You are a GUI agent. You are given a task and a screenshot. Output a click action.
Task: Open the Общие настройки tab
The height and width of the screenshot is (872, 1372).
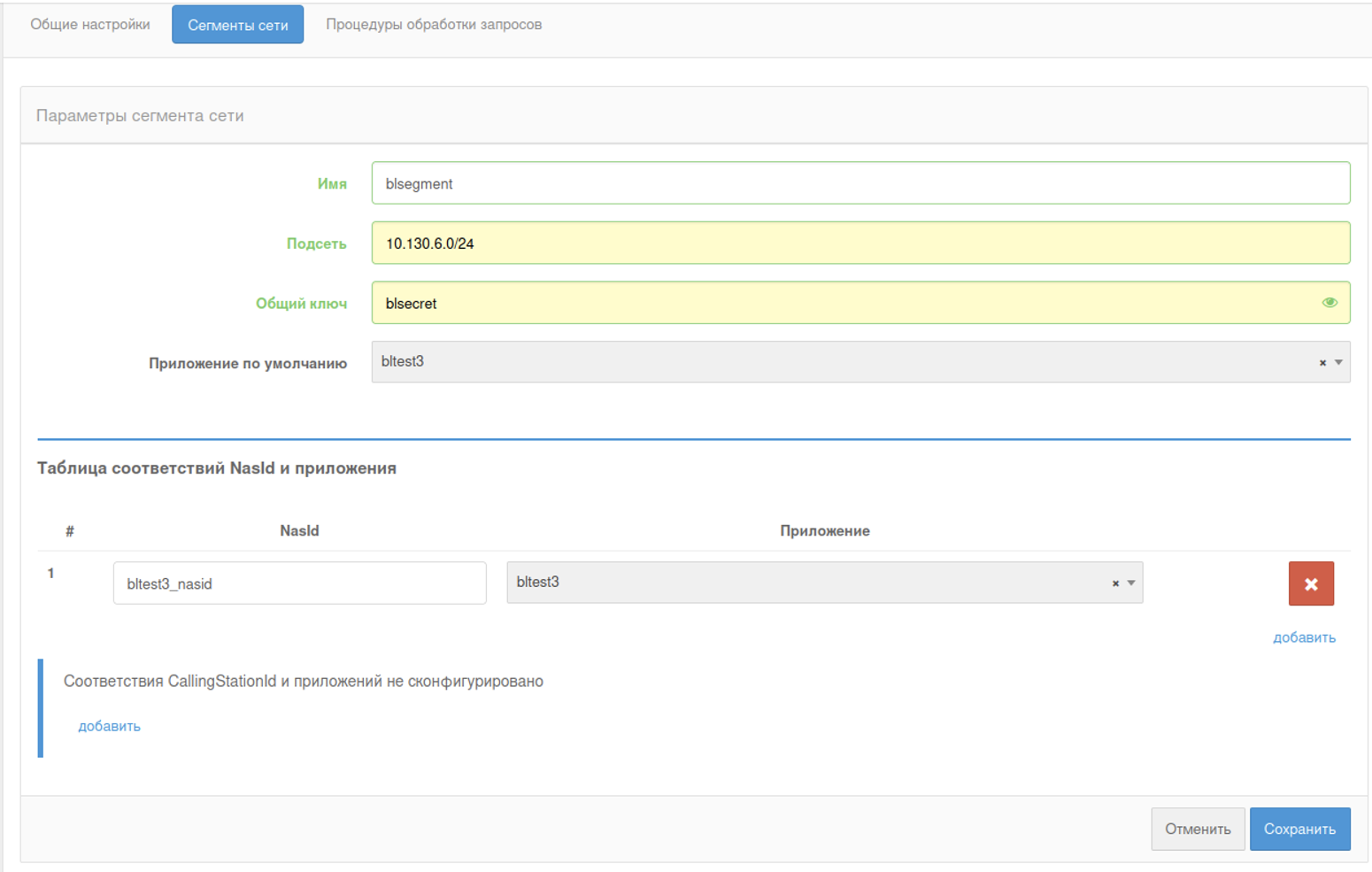click(90, 25)
